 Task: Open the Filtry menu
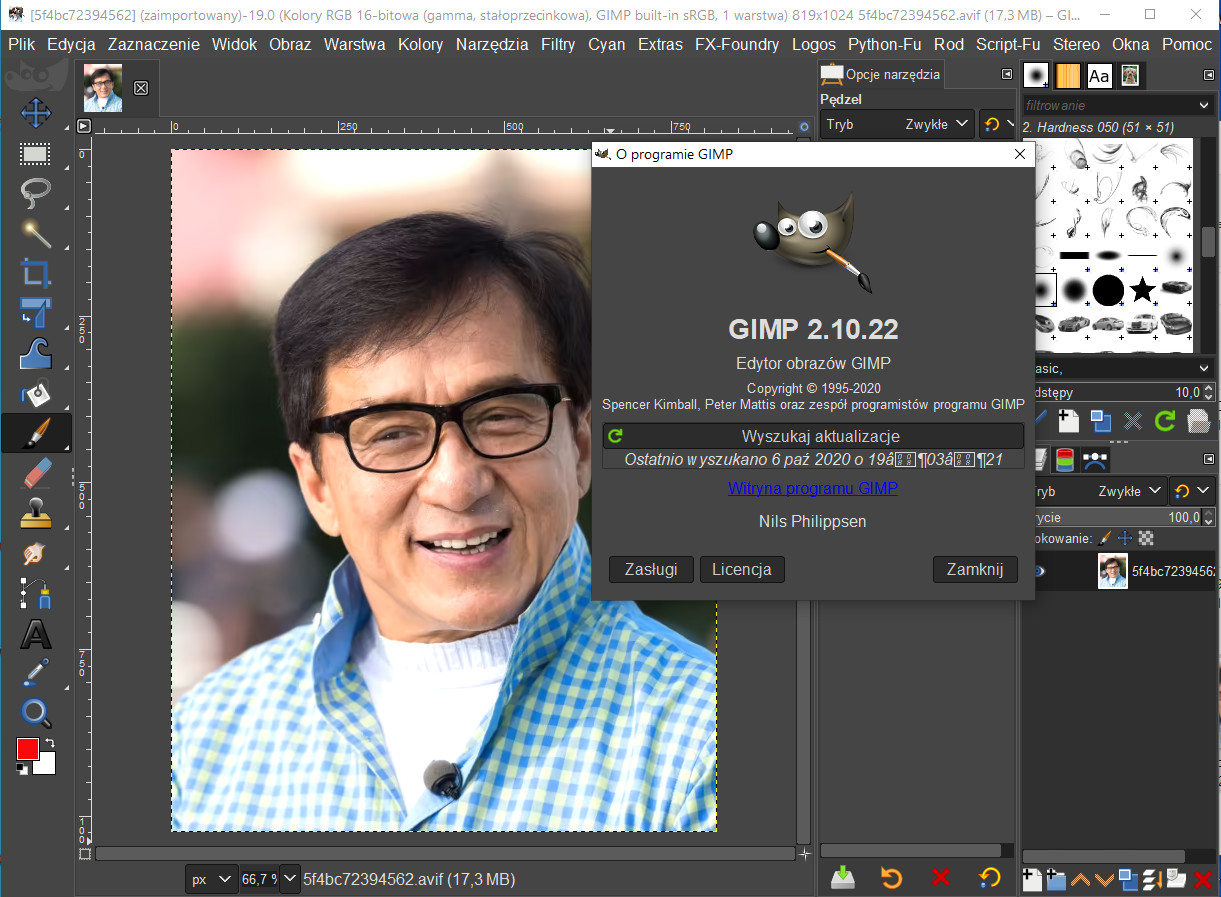click(x=558, y=45)
